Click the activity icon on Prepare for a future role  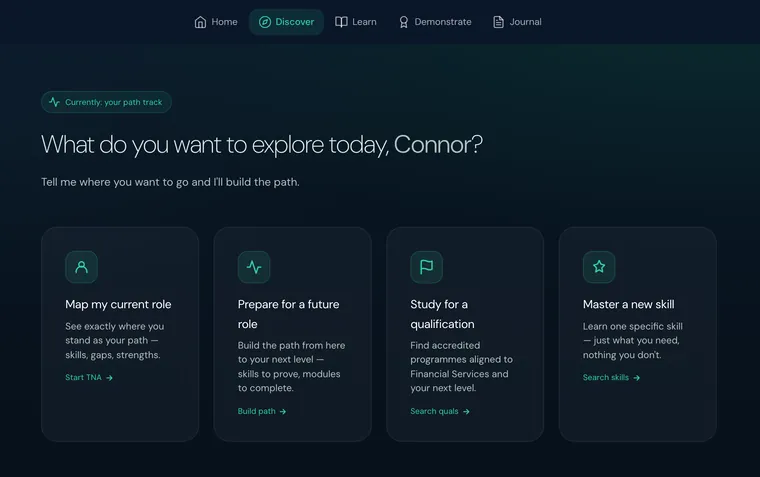point(254,267)
